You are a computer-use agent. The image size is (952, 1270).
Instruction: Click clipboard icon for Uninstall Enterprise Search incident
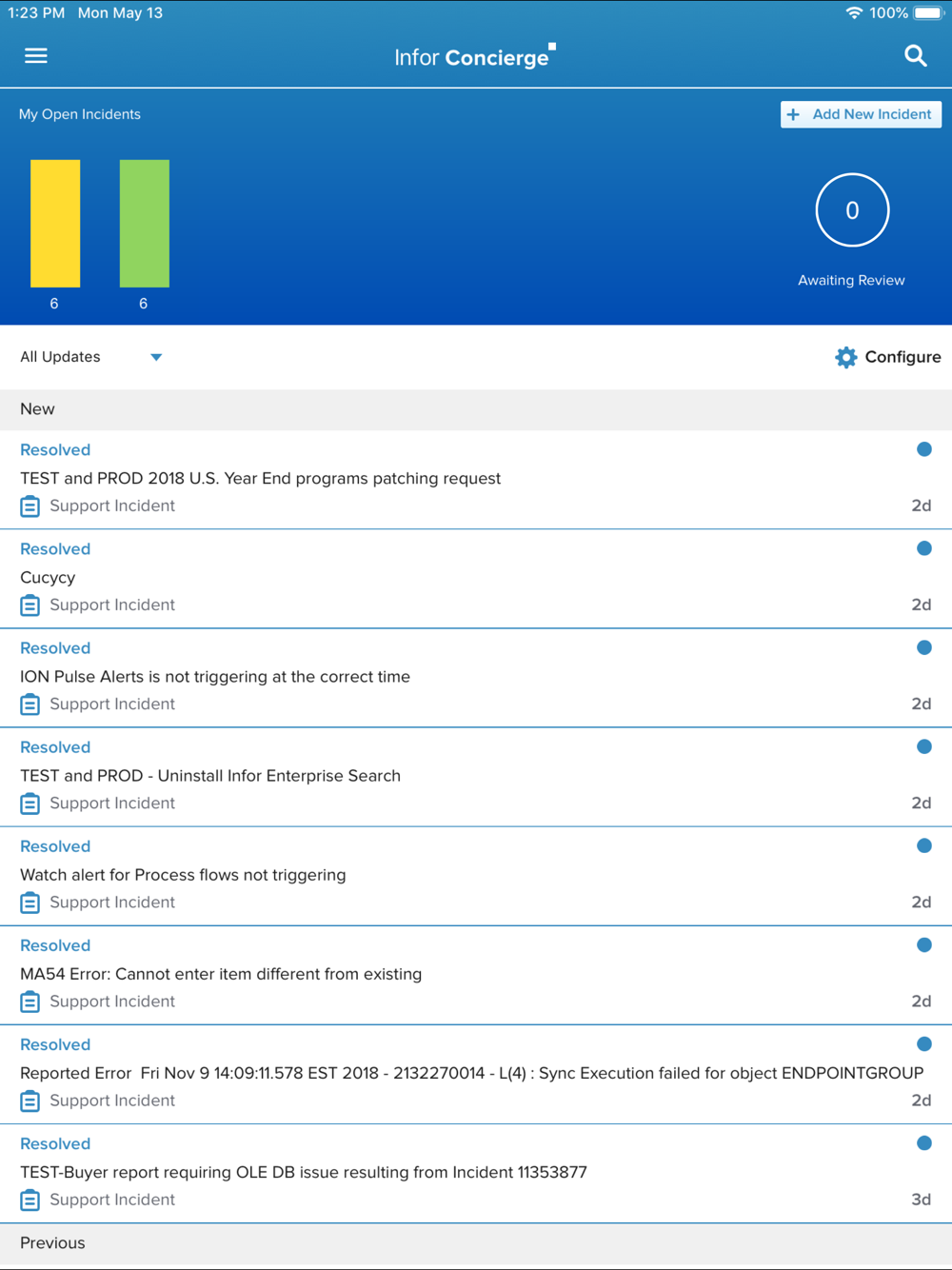30,803
